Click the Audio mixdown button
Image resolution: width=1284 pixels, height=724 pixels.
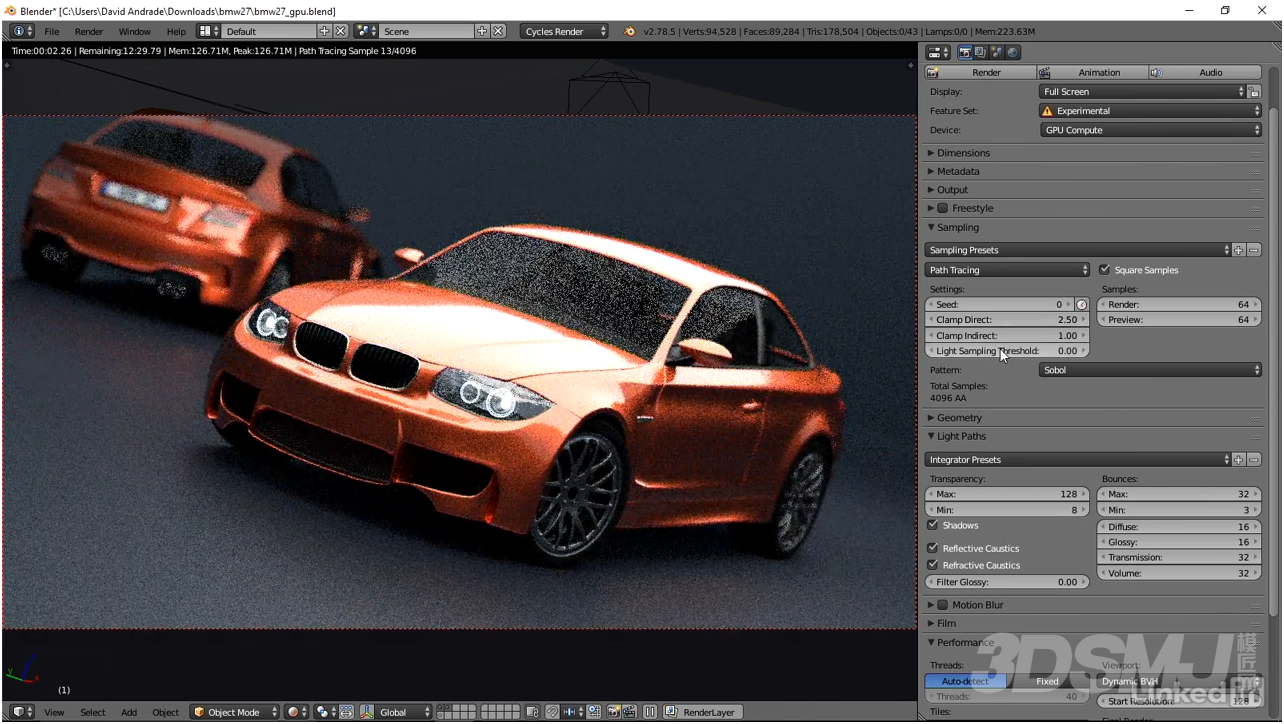tap(1205, 73)
